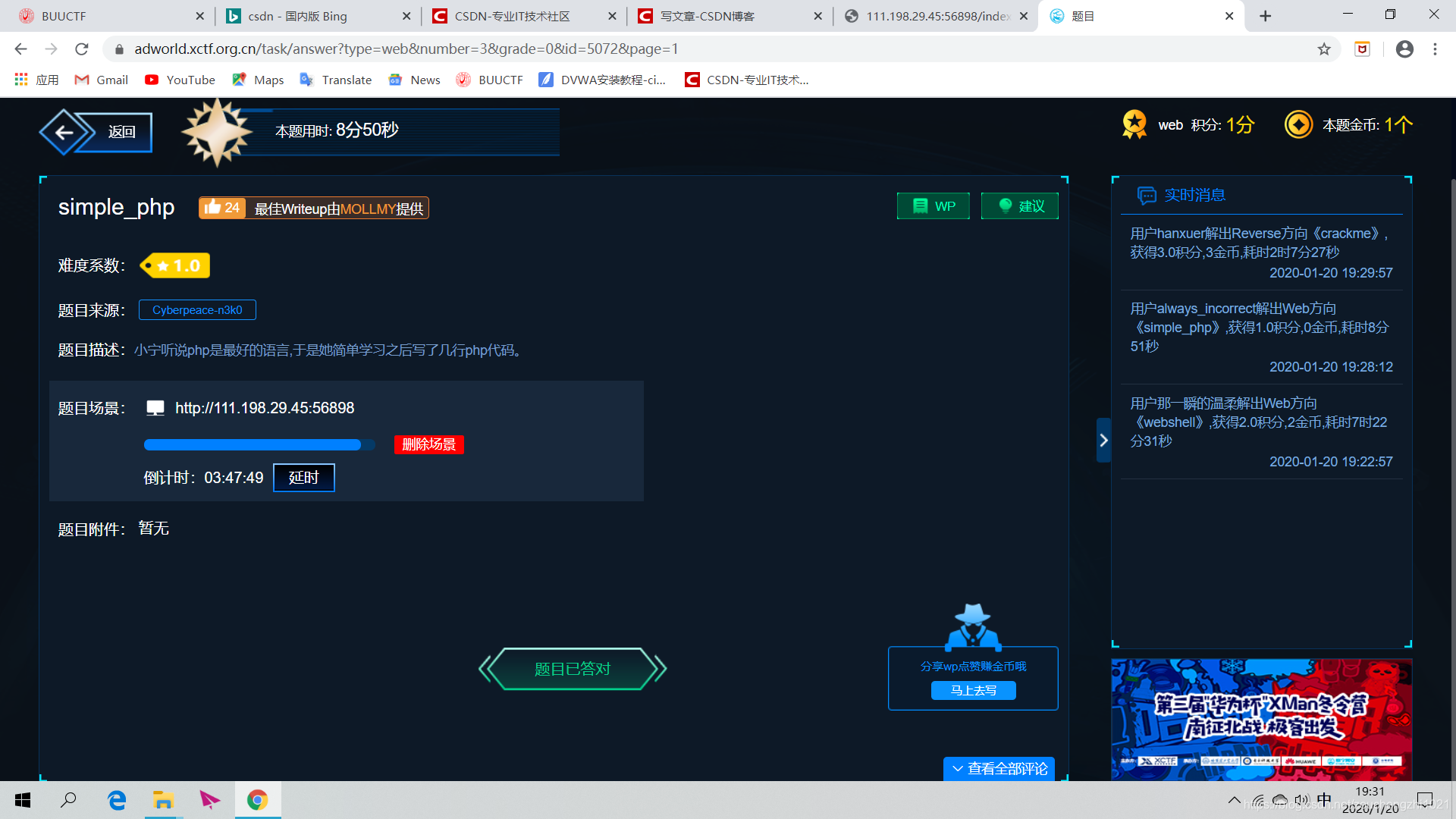Click the browser forward arrow
1456x819 pixels.
click(x=51, y=49)
